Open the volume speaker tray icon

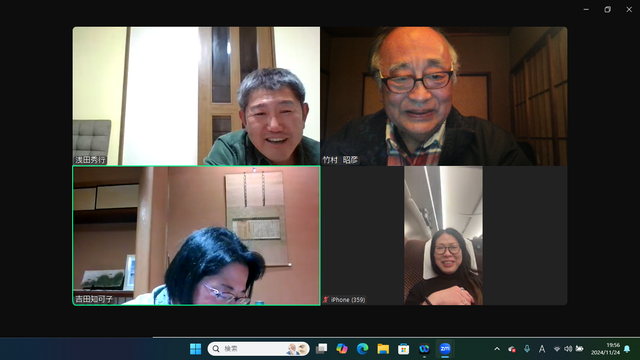pyautogui.click(x=568, y=349)
